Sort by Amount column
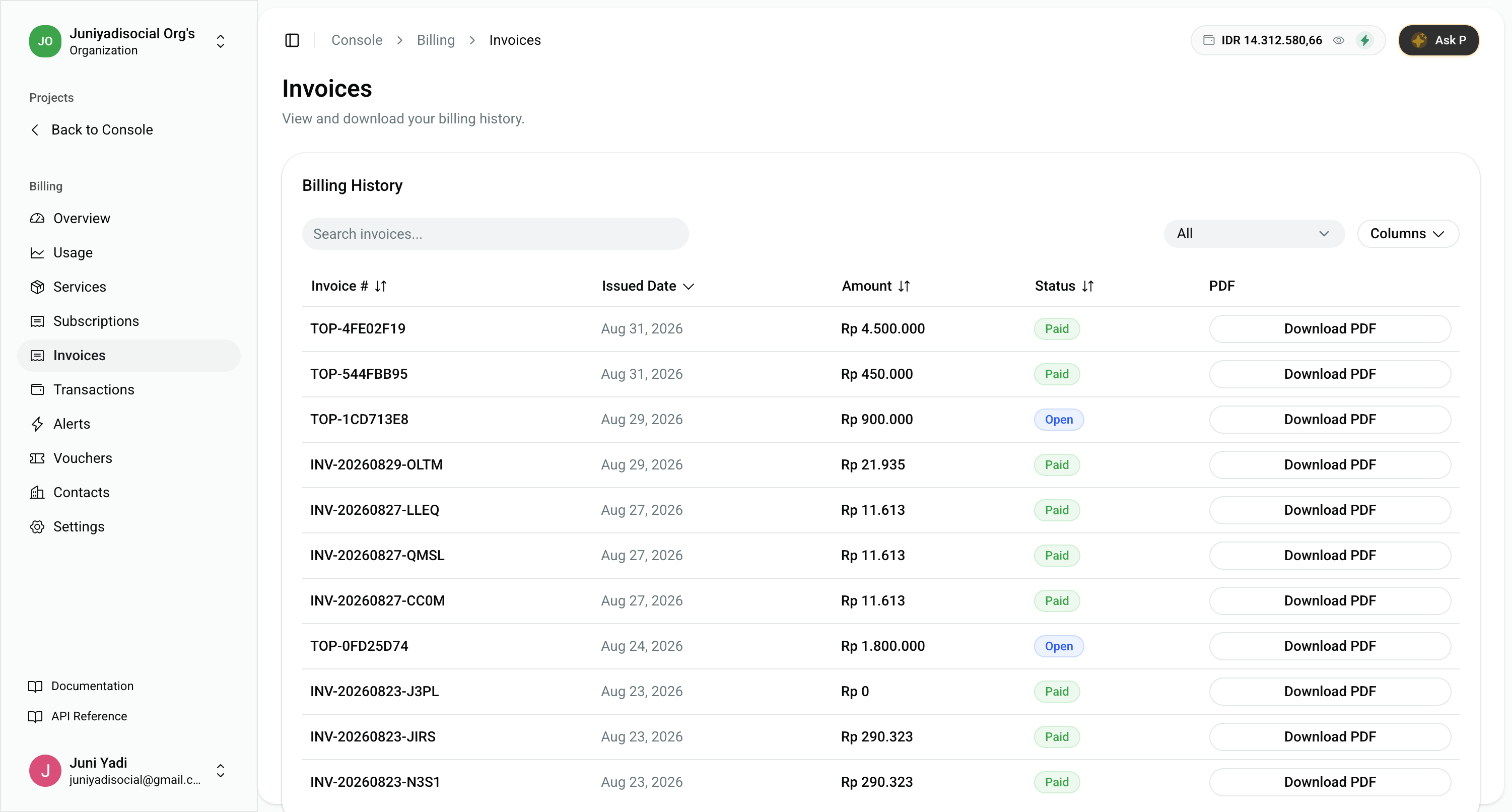Screen dimensions: 1512x812 pyautogui.click(x=876, y=286)
